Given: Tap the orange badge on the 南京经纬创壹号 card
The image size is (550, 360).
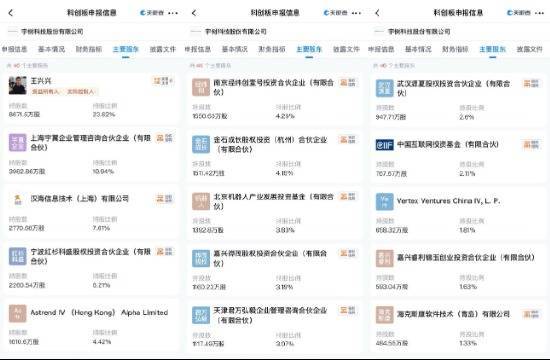Looking at the screenshot, I should pos(348,82).
